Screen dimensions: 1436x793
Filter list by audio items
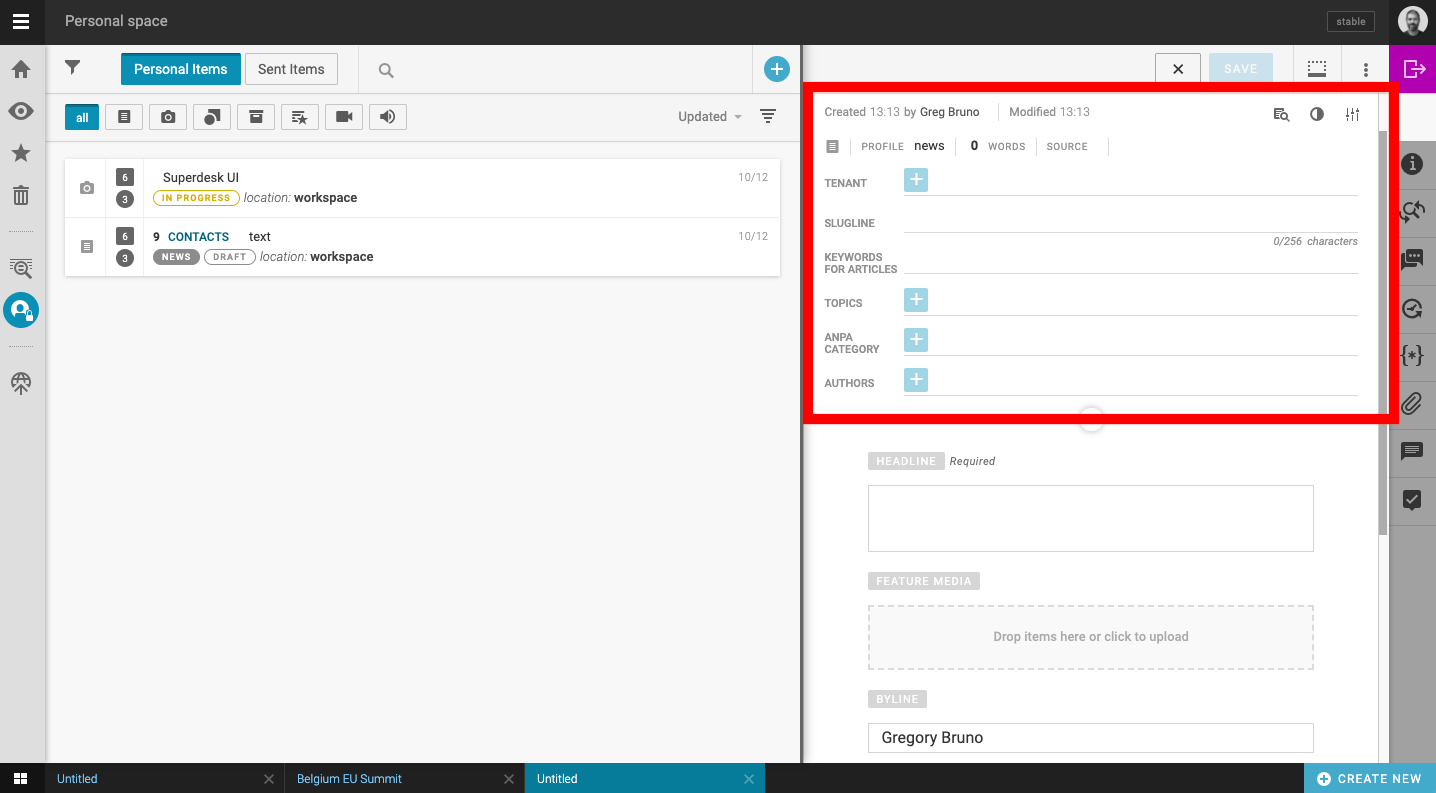[388, 117]
